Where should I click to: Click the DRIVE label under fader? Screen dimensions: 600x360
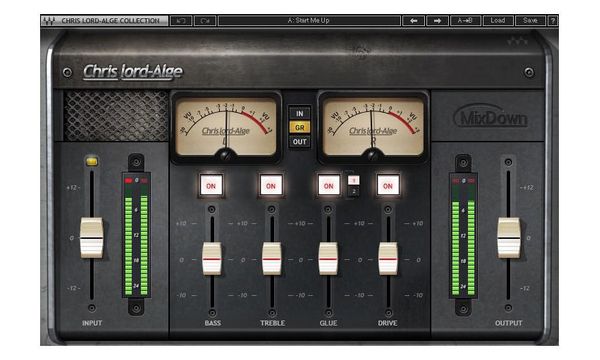388,323
